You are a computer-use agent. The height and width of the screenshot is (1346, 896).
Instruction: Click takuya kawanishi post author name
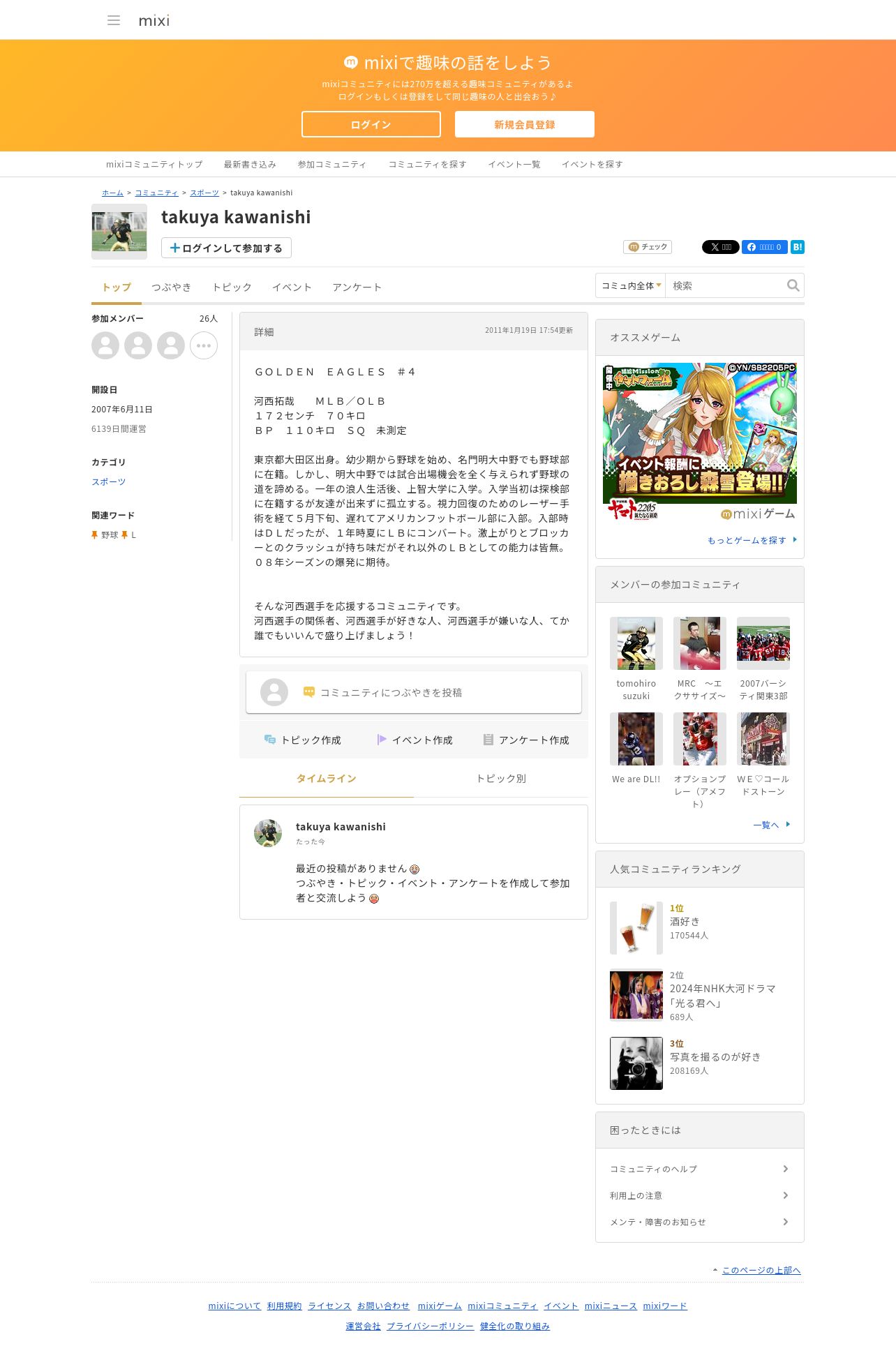tap(341, 826)
